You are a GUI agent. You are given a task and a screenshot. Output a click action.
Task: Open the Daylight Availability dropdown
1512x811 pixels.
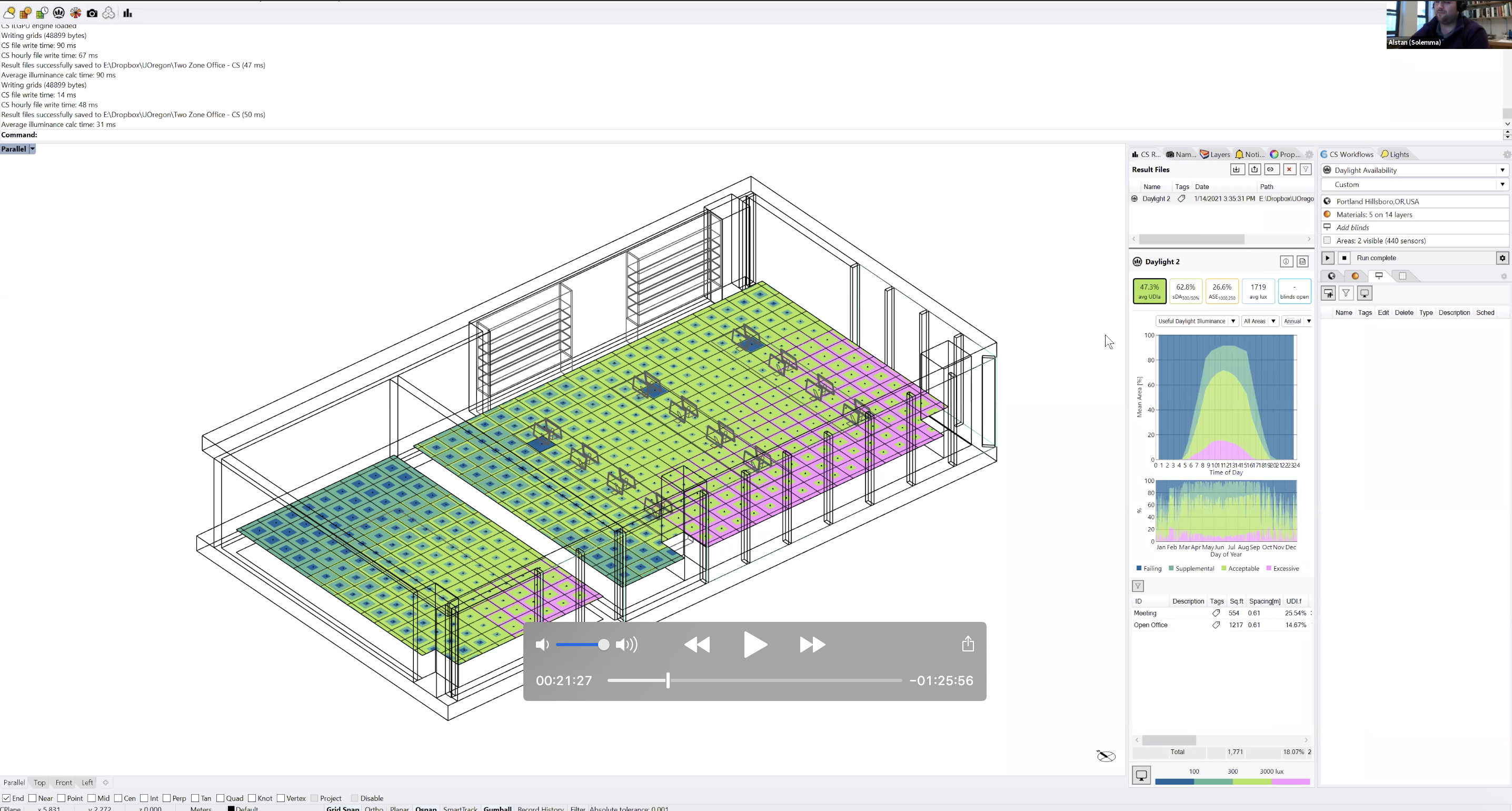(1415, 170)
